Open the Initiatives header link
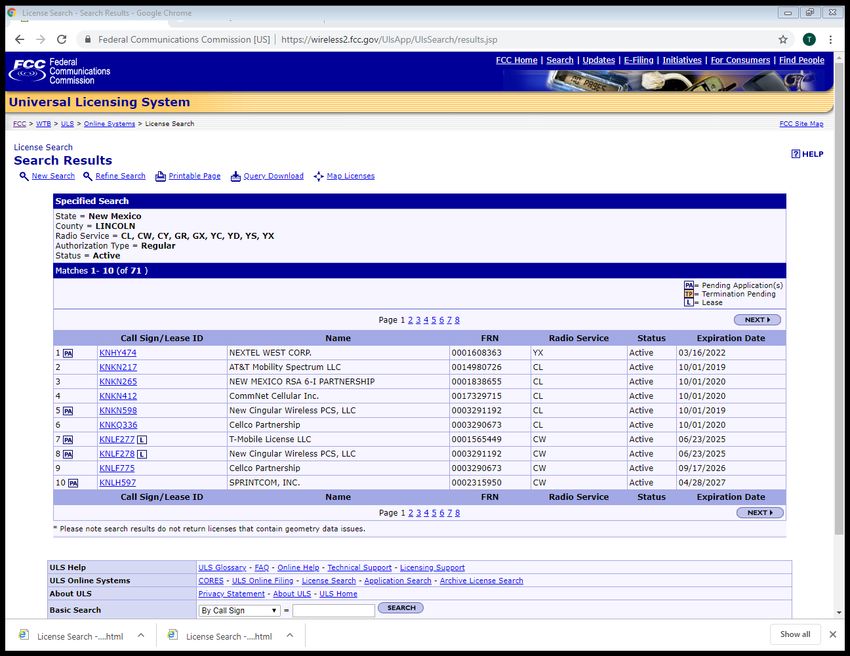This screenshot has height=656, width=850. [x=682, y=60]
